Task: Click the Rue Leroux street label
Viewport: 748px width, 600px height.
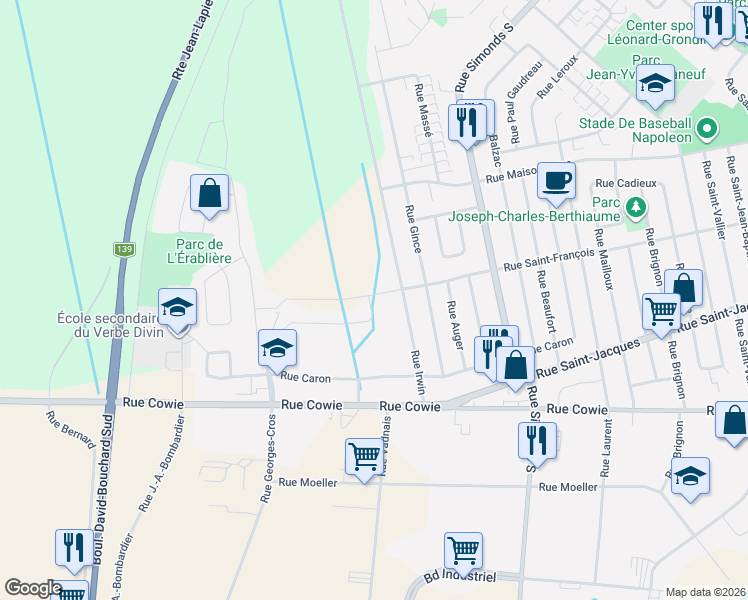Action: (557, 76)
